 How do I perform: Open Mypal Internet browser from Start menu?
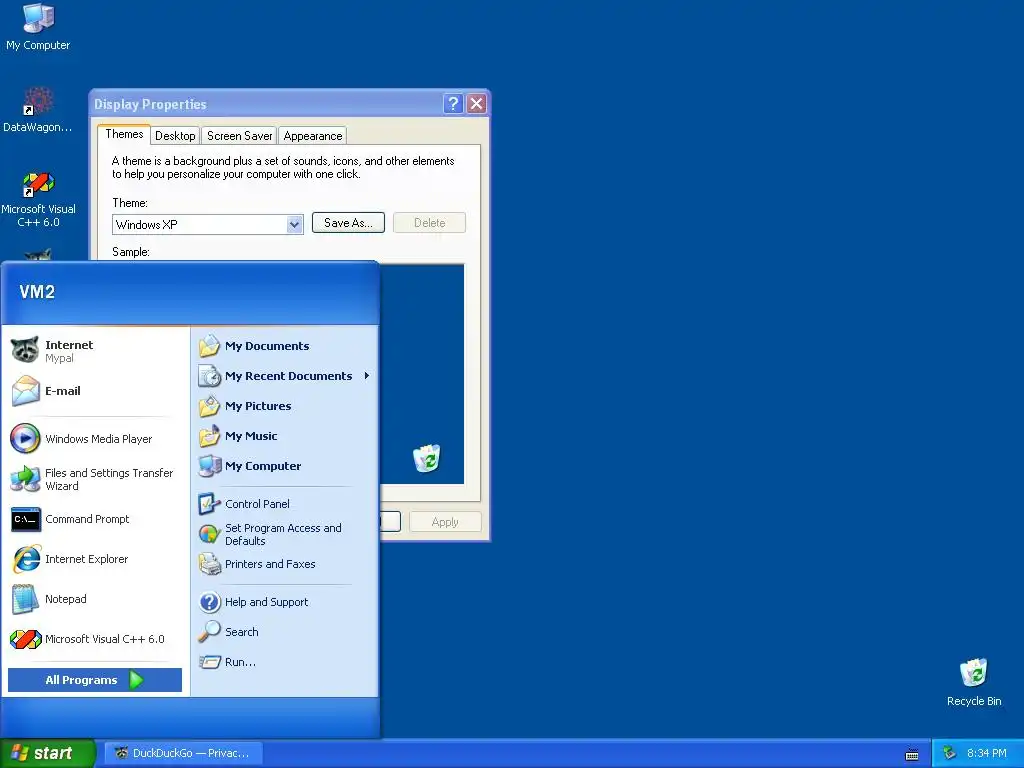point(95,351)
